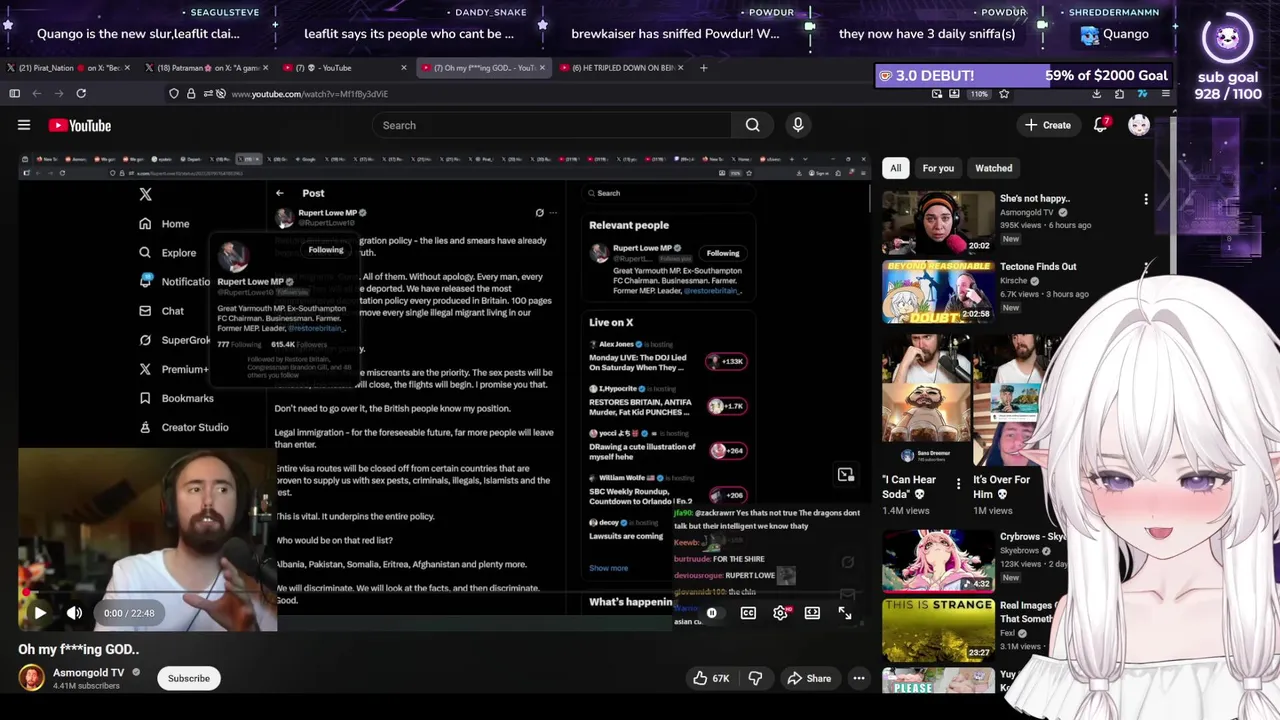The height and width of the screenshot is (720, 1280).
Task: Click the video progress bar
Action: click(x=444, y=593)
